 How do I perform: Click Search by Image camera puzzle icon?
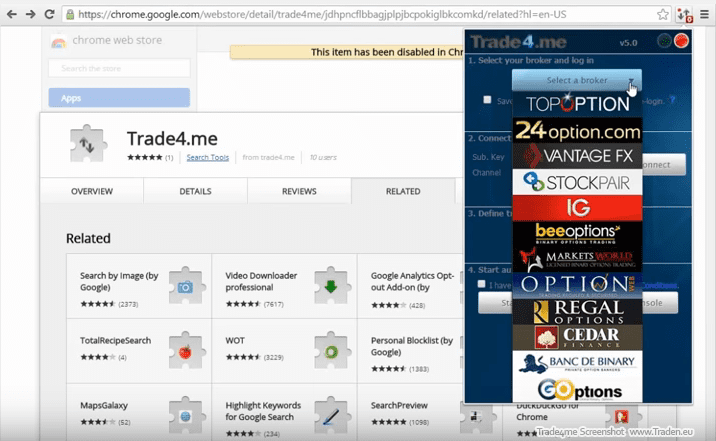[x=185, y=286]
